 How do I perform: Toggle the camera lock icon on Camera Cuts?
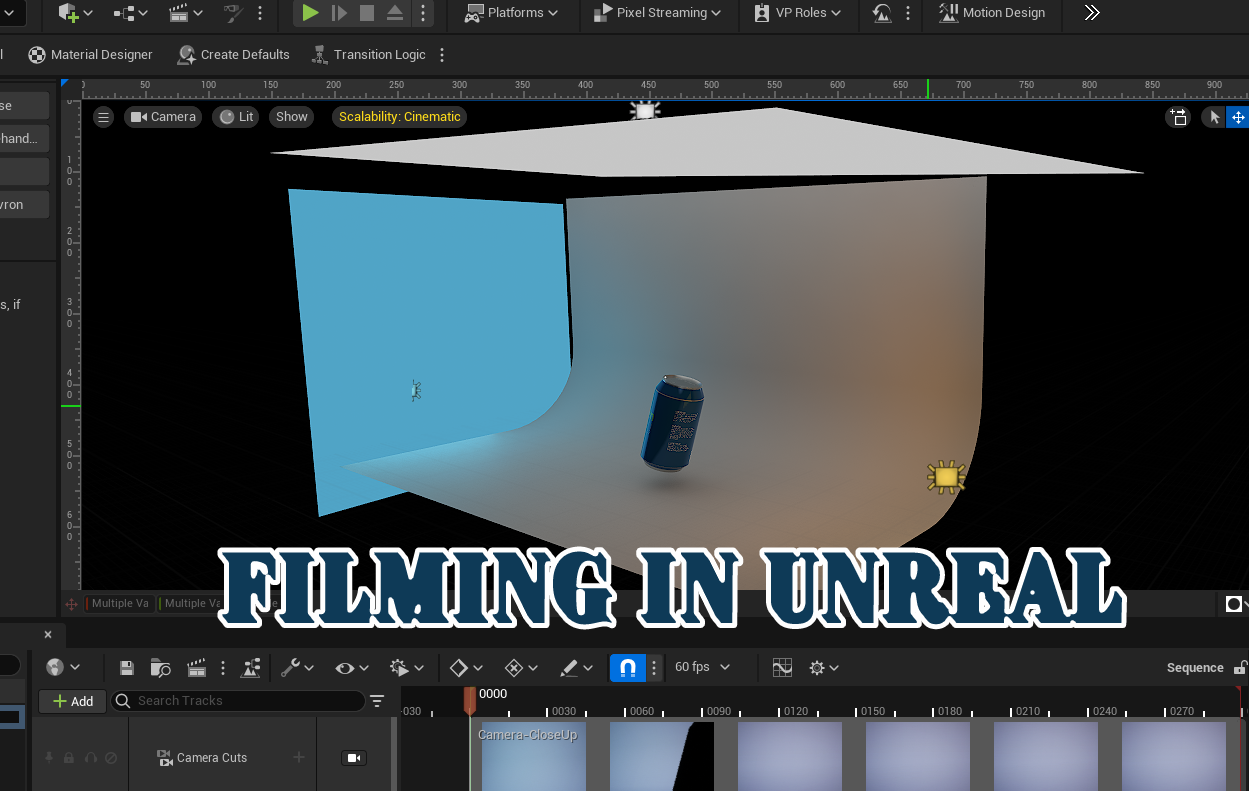[353, 758]
